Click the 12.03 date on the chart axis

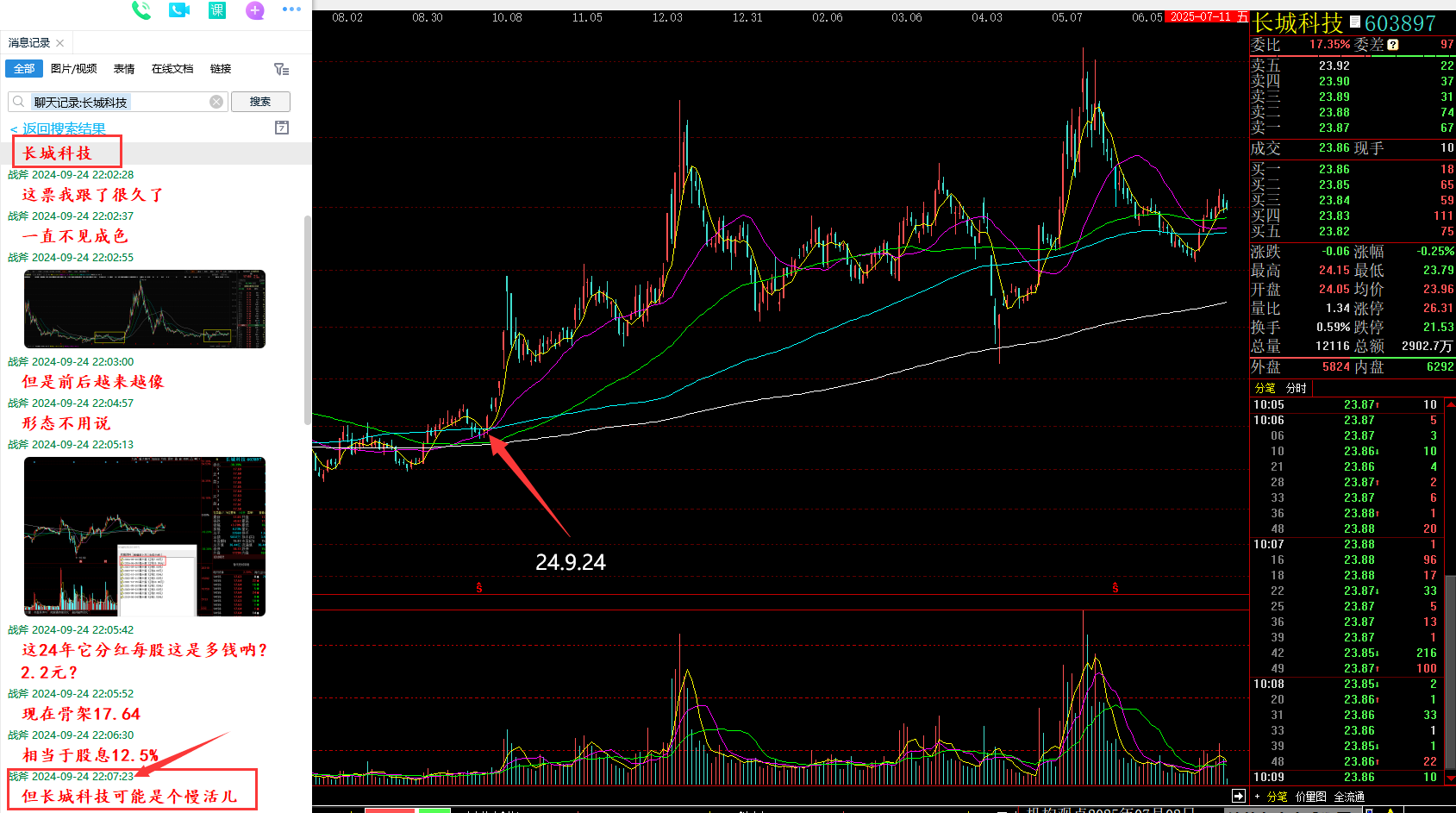tap(667, 17)
